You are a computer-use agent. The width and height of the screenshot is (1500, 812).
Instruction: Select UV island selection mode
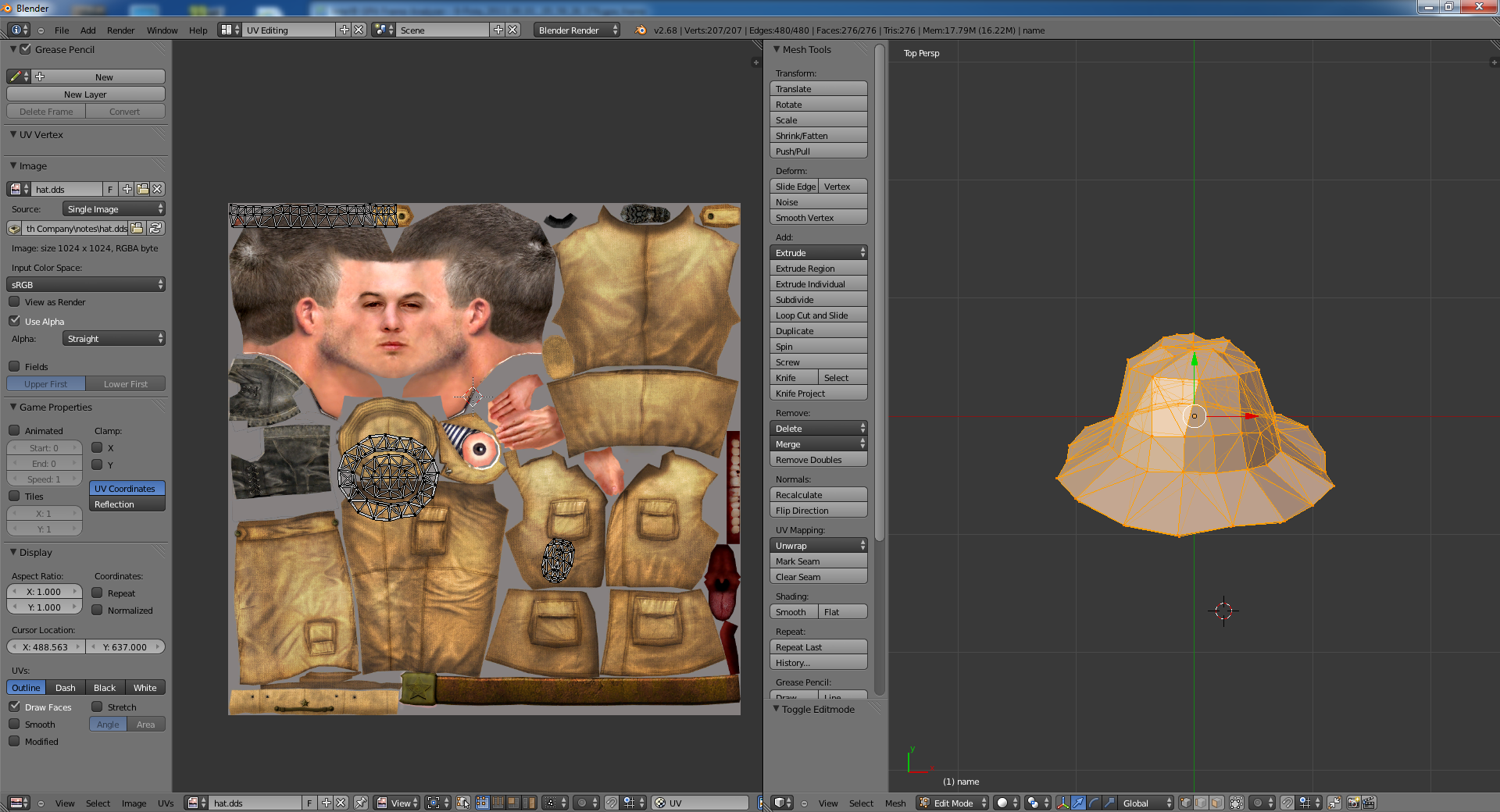pos(529,803)
